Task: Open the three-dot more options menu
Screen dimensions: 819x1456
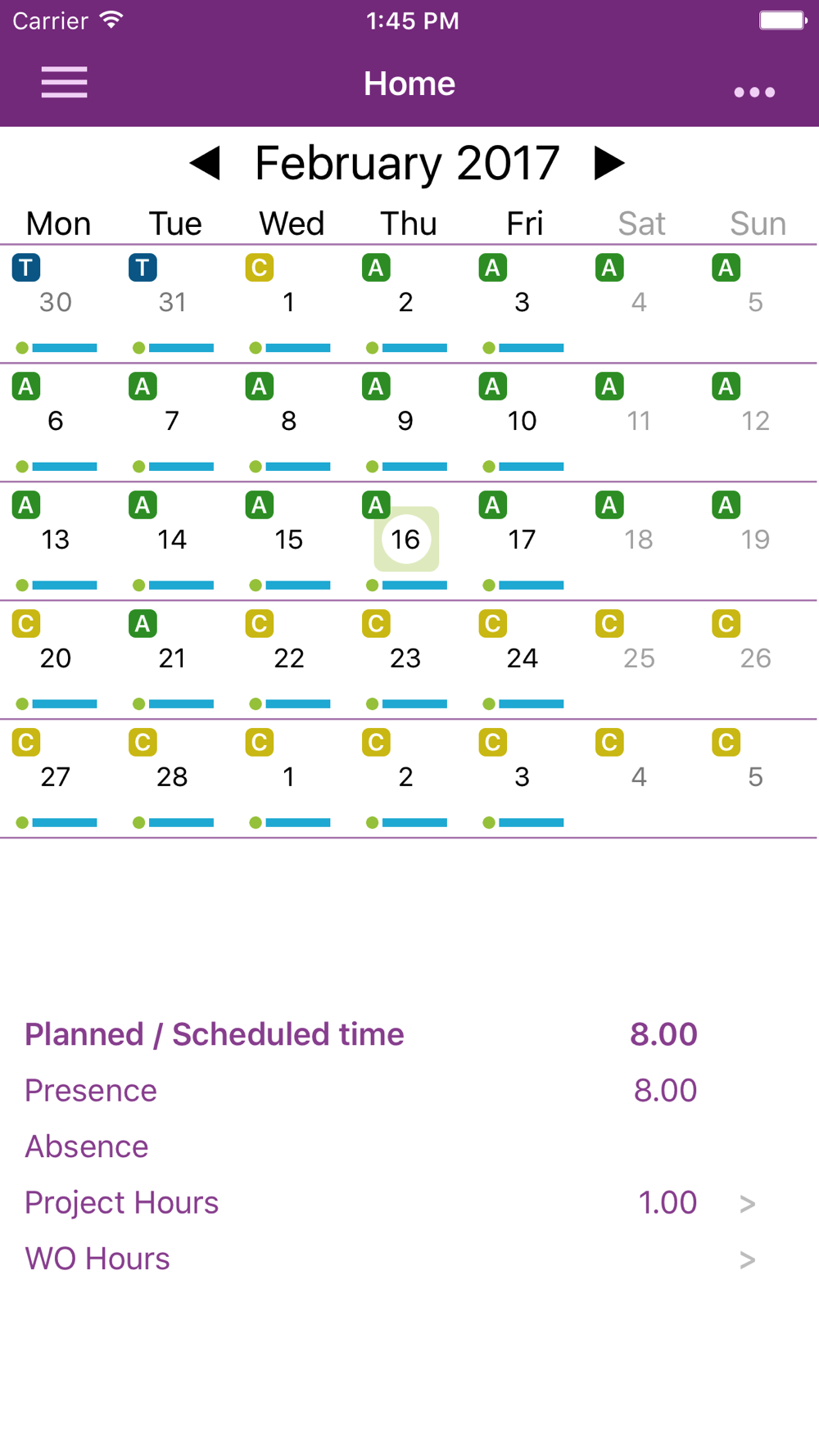Action: point(753,92)
